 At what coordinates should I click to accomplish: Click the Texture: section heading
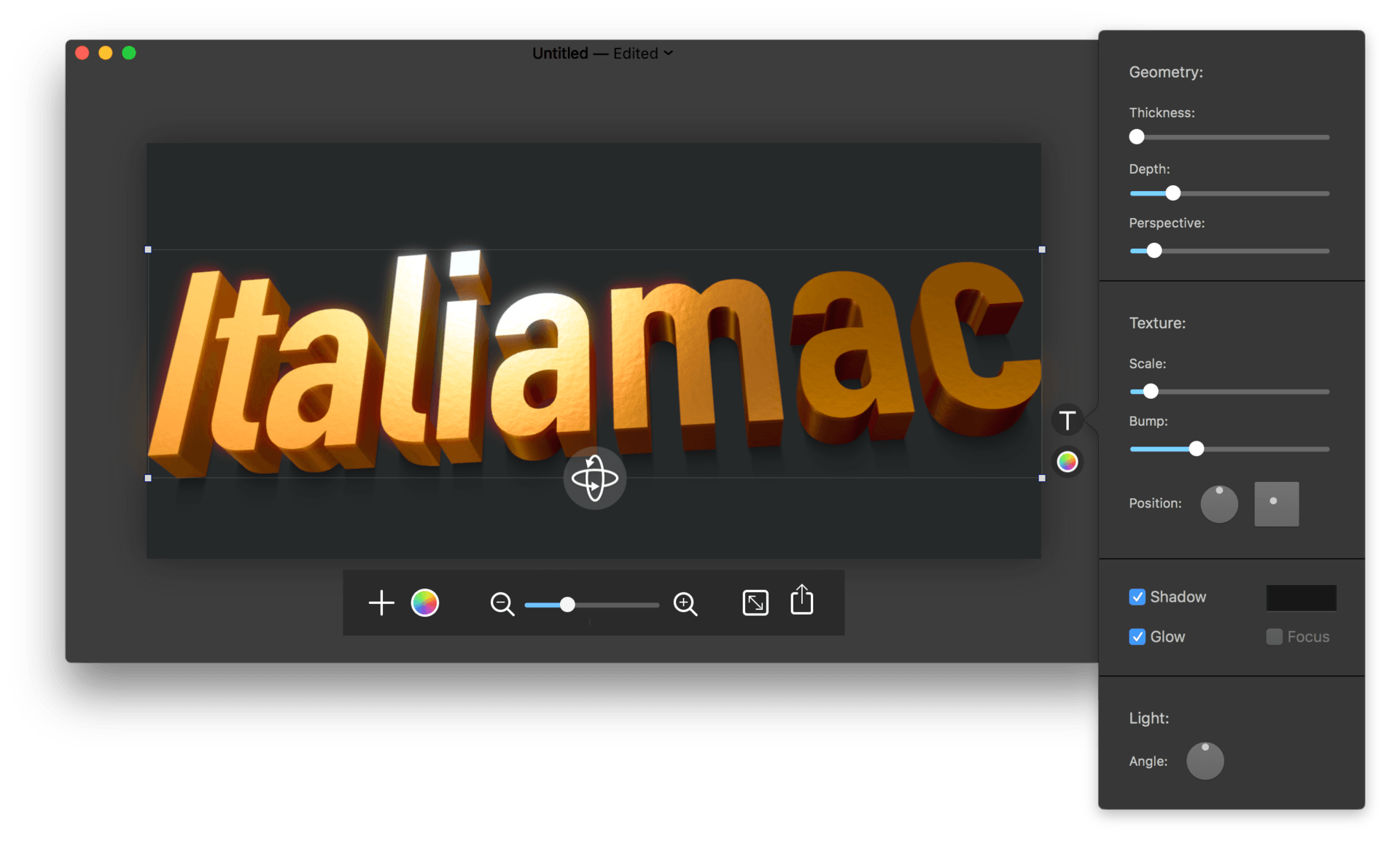[1157, 323]
